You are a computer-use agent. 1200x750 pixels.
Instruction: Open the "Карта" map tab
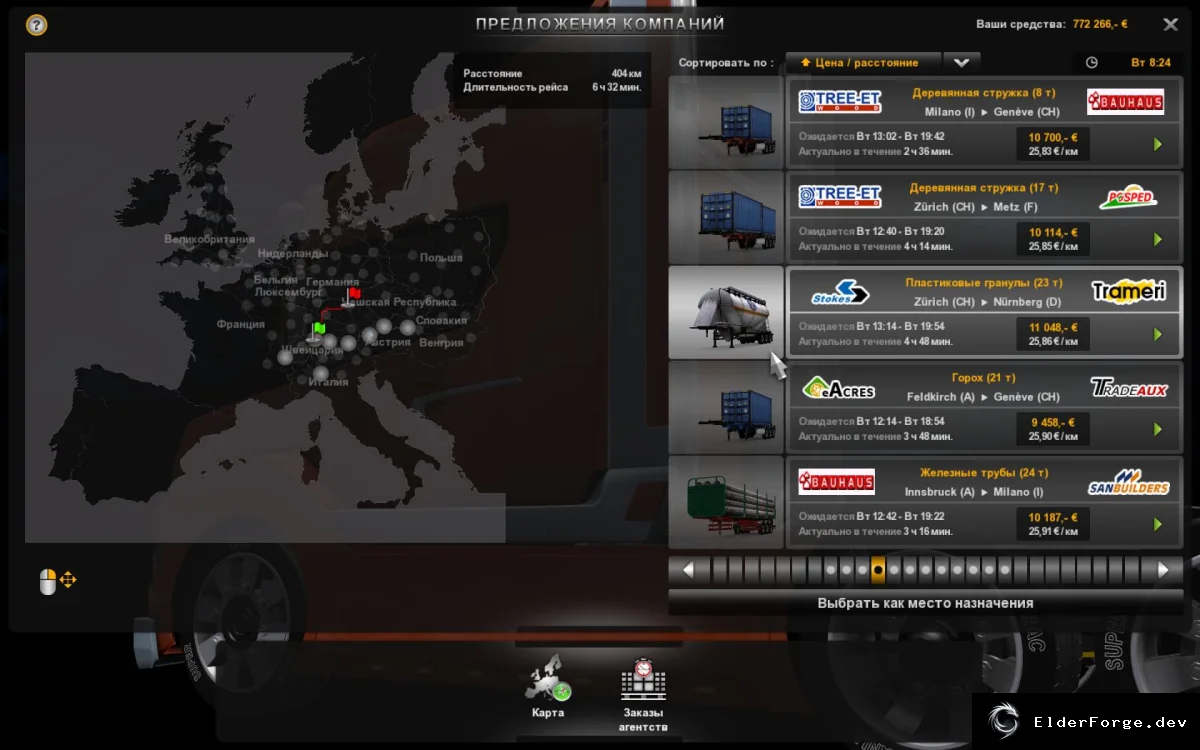coord(548,688)
